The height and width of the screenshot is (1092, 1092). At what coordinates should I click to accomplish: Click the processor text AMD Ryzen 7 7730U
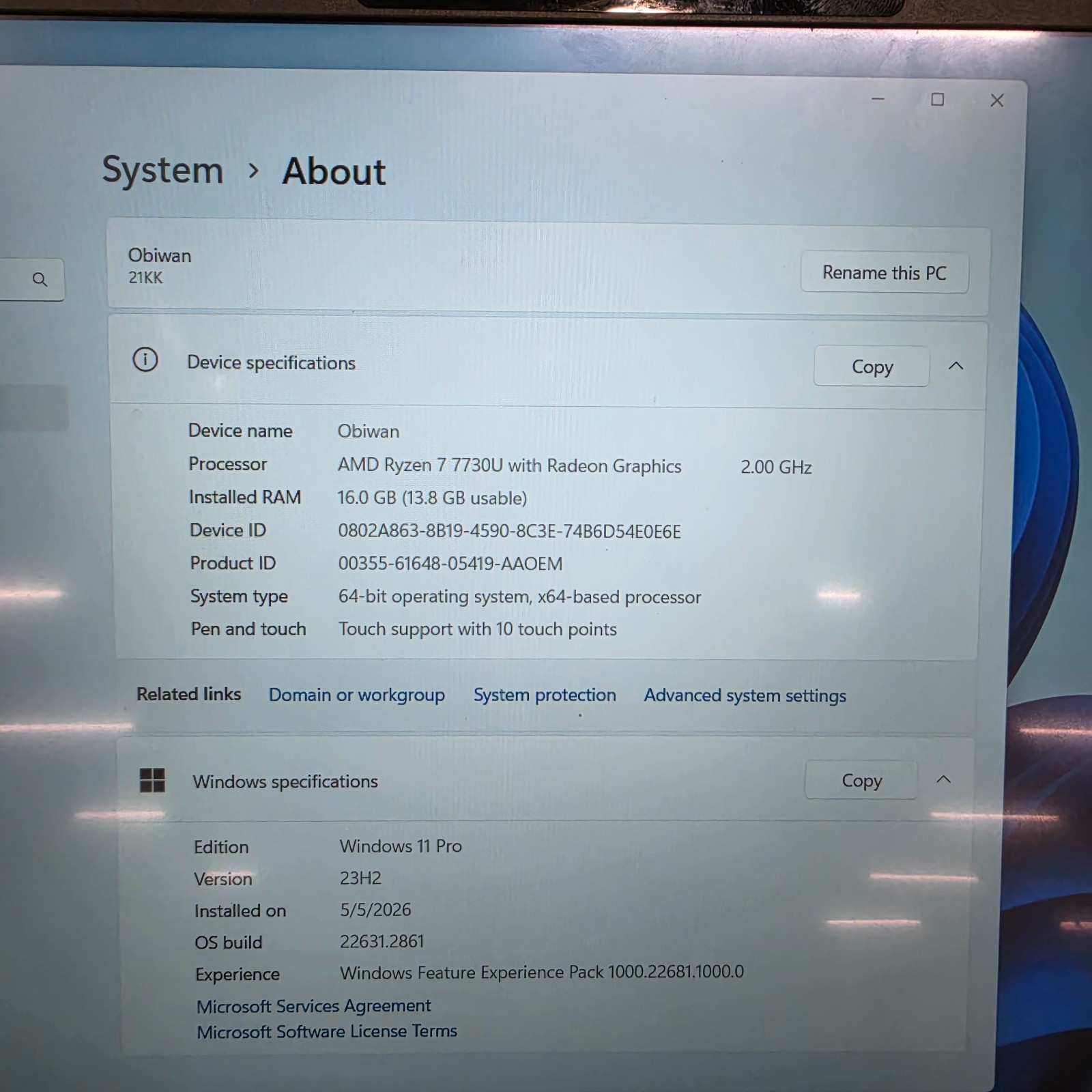pyautogui.click(x=420, y=465)
